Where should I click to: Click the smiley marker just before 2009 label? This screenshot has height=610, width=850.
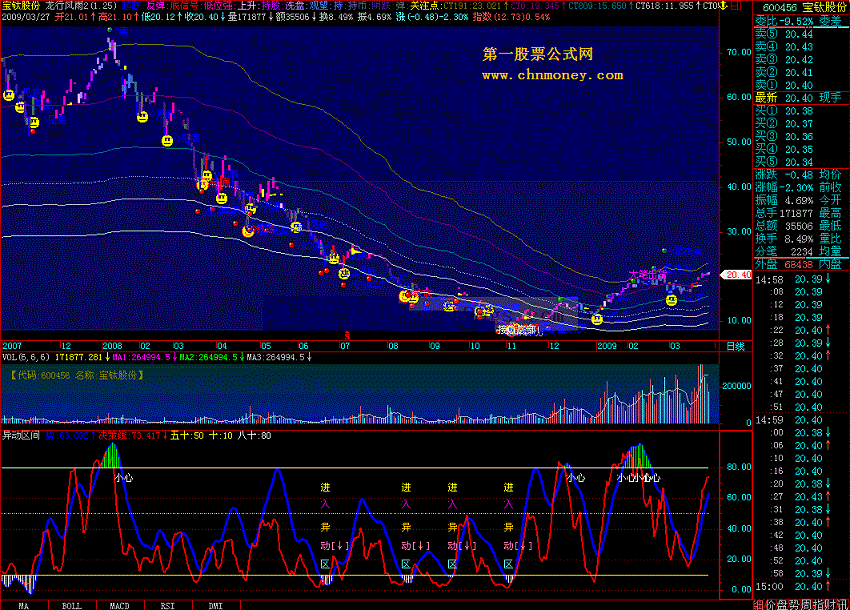point(597,319)
